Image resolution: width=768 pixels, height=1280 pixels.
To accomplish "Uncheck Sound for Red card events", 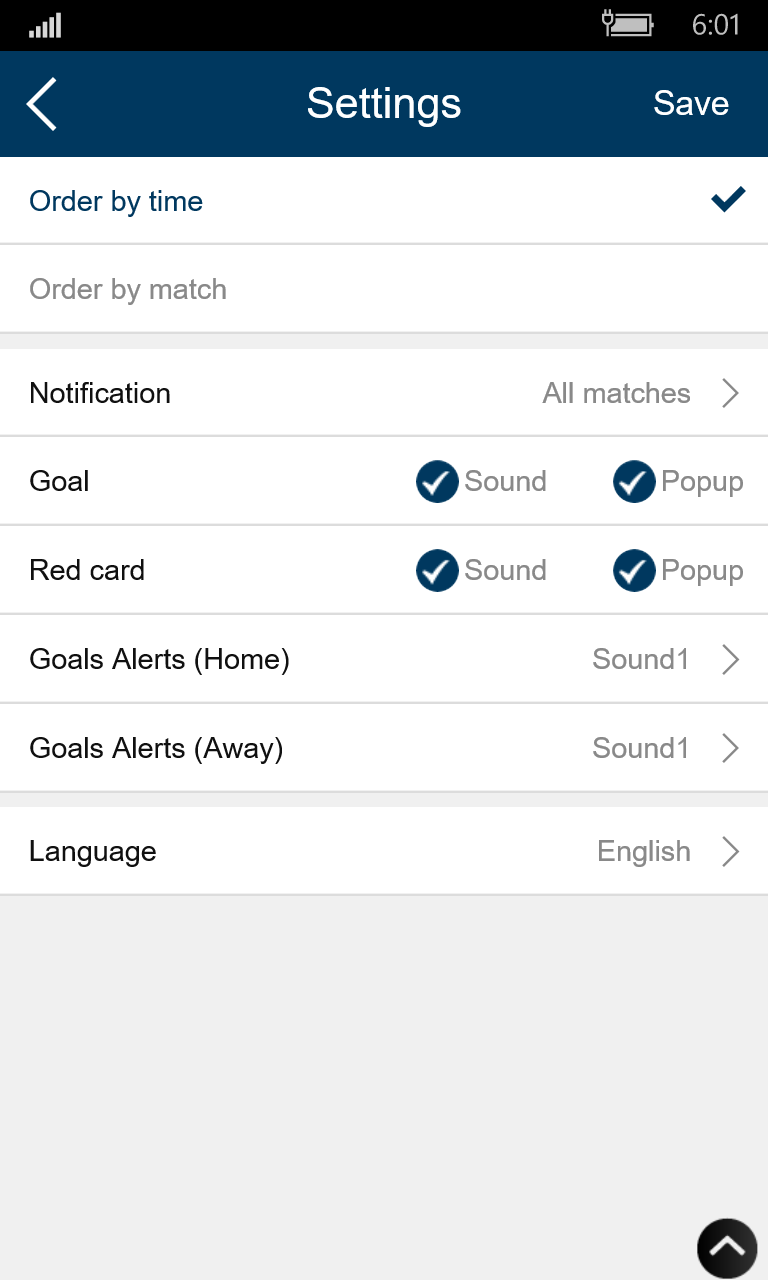I will (437, 570).
